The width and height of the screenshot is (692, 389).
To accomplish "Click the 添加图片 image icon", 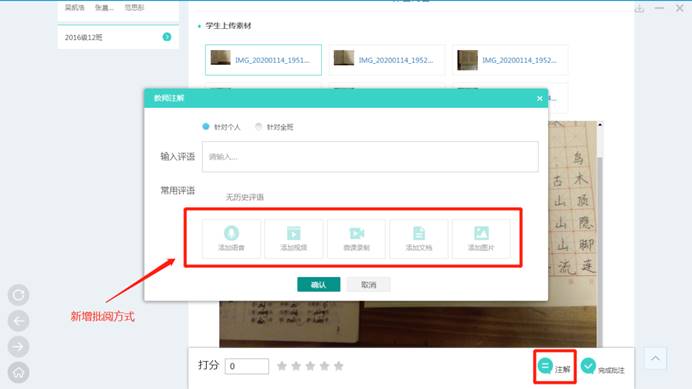I will (x=481, y=233).
